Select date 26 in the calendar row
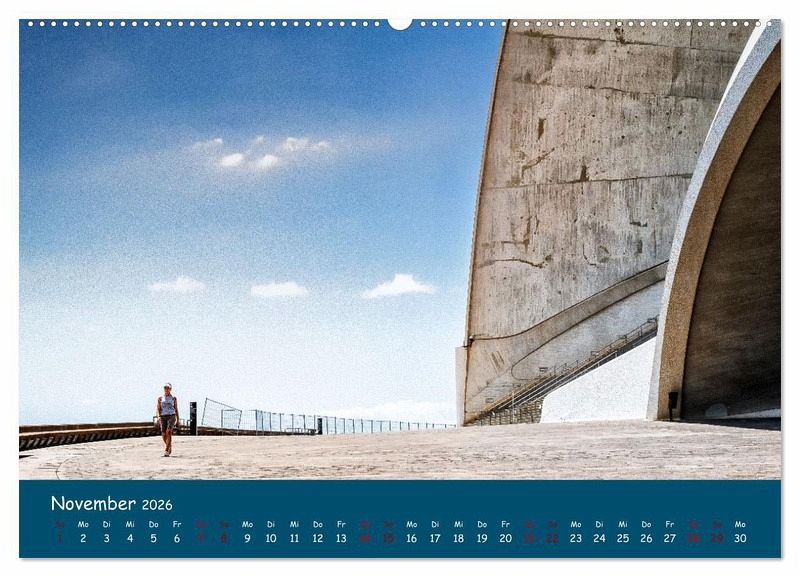 (646, 538)
